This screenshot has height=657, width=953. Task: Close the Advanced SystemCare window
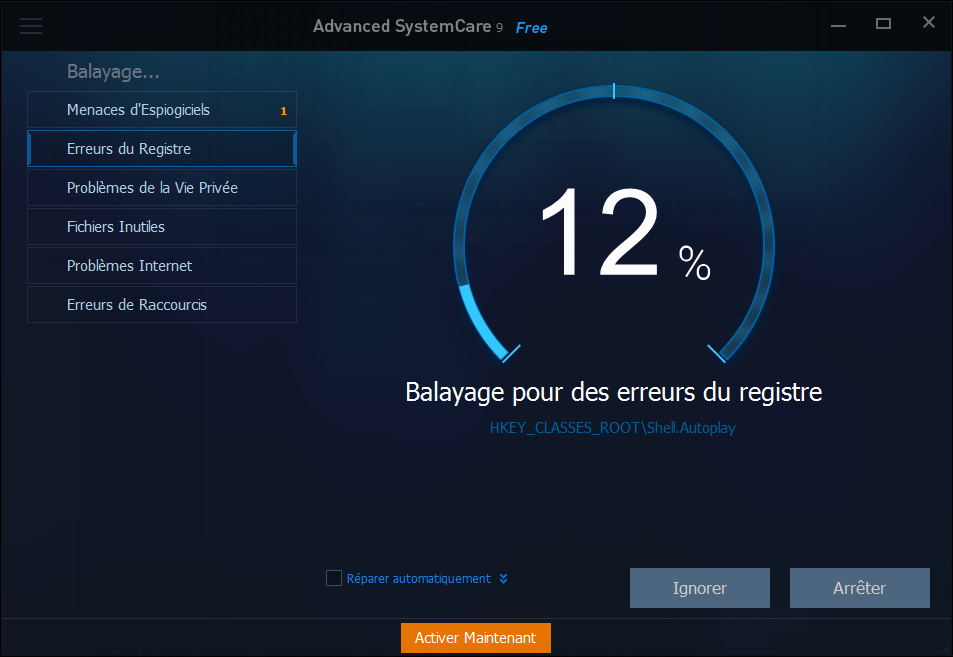[928, 22]
